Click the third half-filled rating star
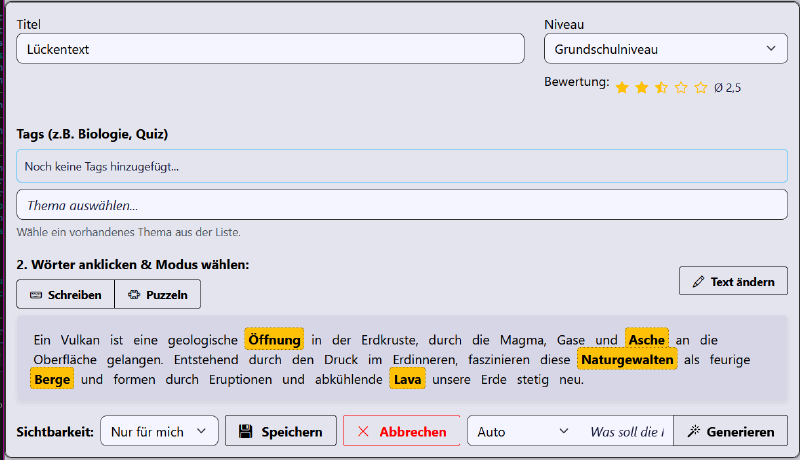800x460 pixels. point(661,88)
